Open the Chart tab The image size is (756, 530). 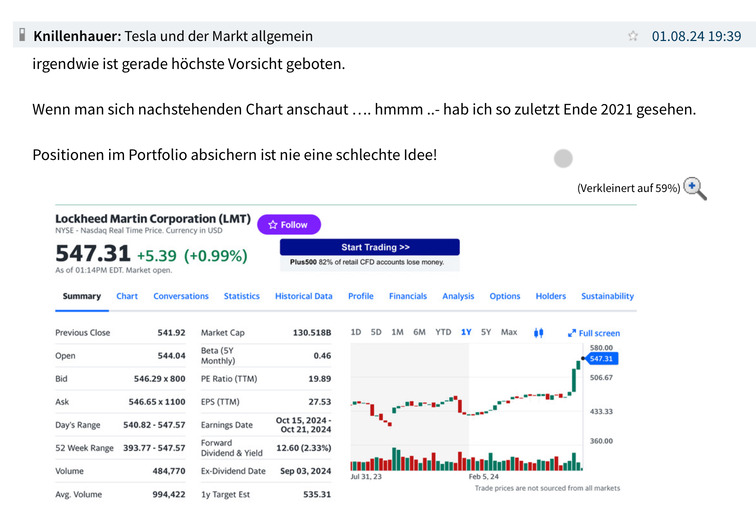127,296
